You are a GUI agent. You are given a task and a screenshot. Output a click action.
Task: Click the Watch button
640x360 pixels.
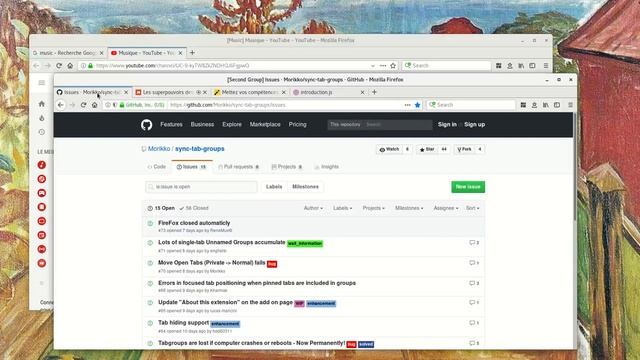[389, 149]
